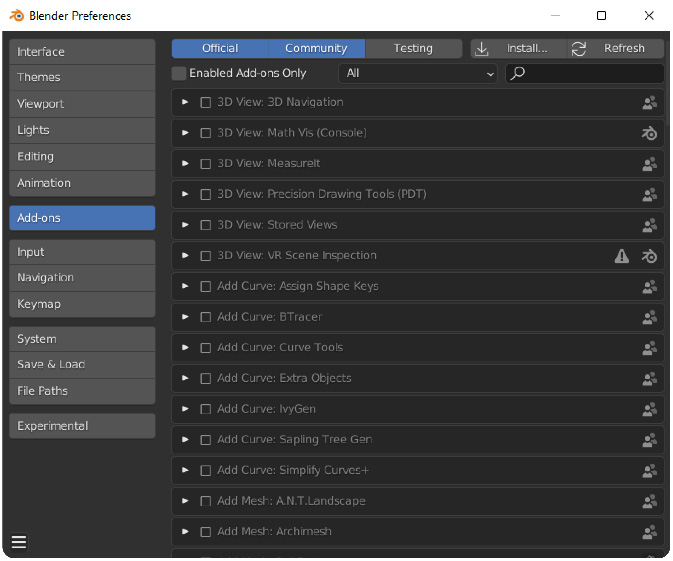The width and height of the screenshot is (673, 561).
Task: Expand 3D View: Math Vis details
Action: pyautogui.click(x=185, y=133)
